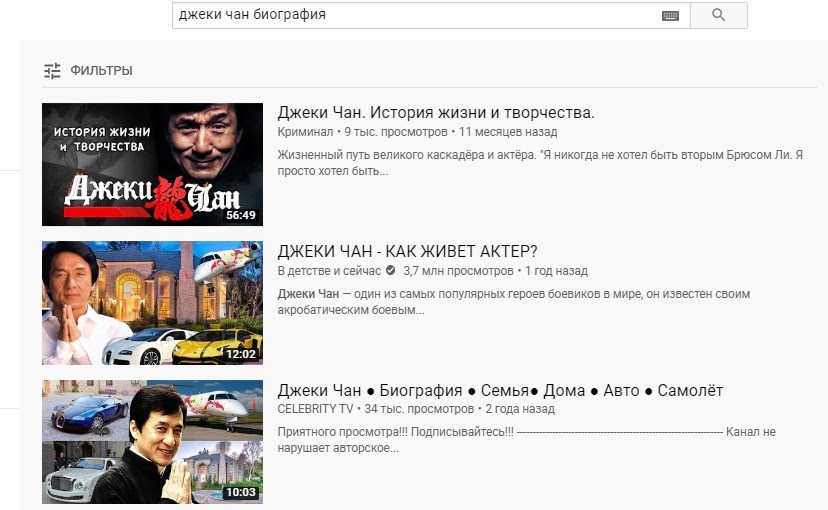Expand the ФИЛЬТРЫ filter options
This screenshot has height=510, width=828.
(x=101, y=71)
